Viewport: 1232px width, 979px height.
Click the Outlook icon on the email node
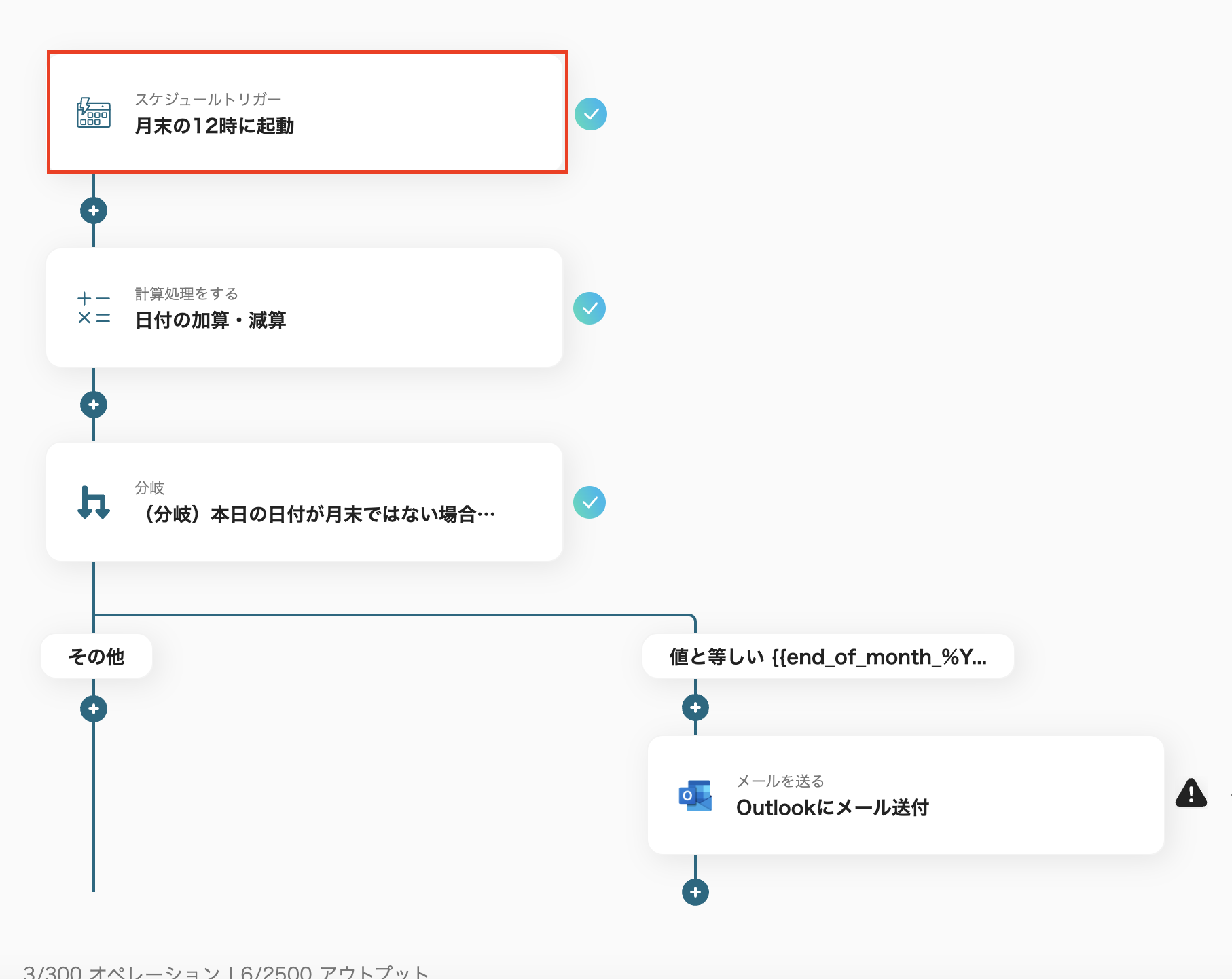[695, 795]
